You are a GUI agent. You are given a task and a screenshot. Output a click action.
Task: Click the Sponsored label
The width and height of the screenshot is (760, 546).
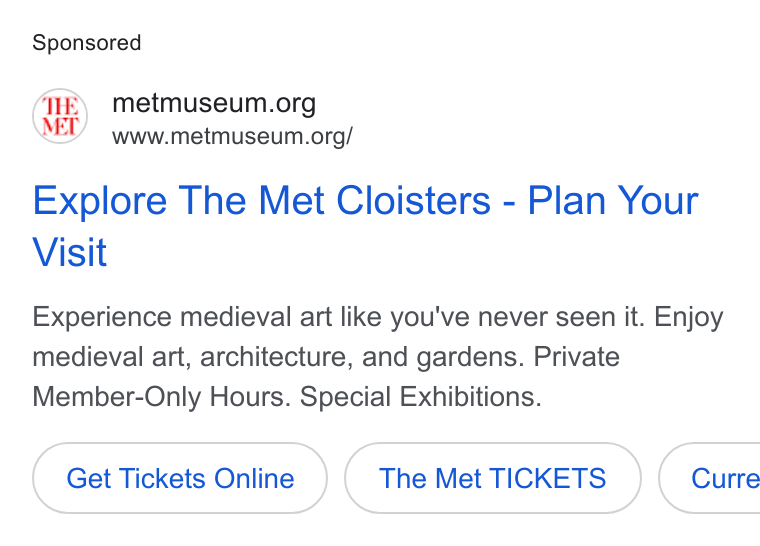coord(87,43)
